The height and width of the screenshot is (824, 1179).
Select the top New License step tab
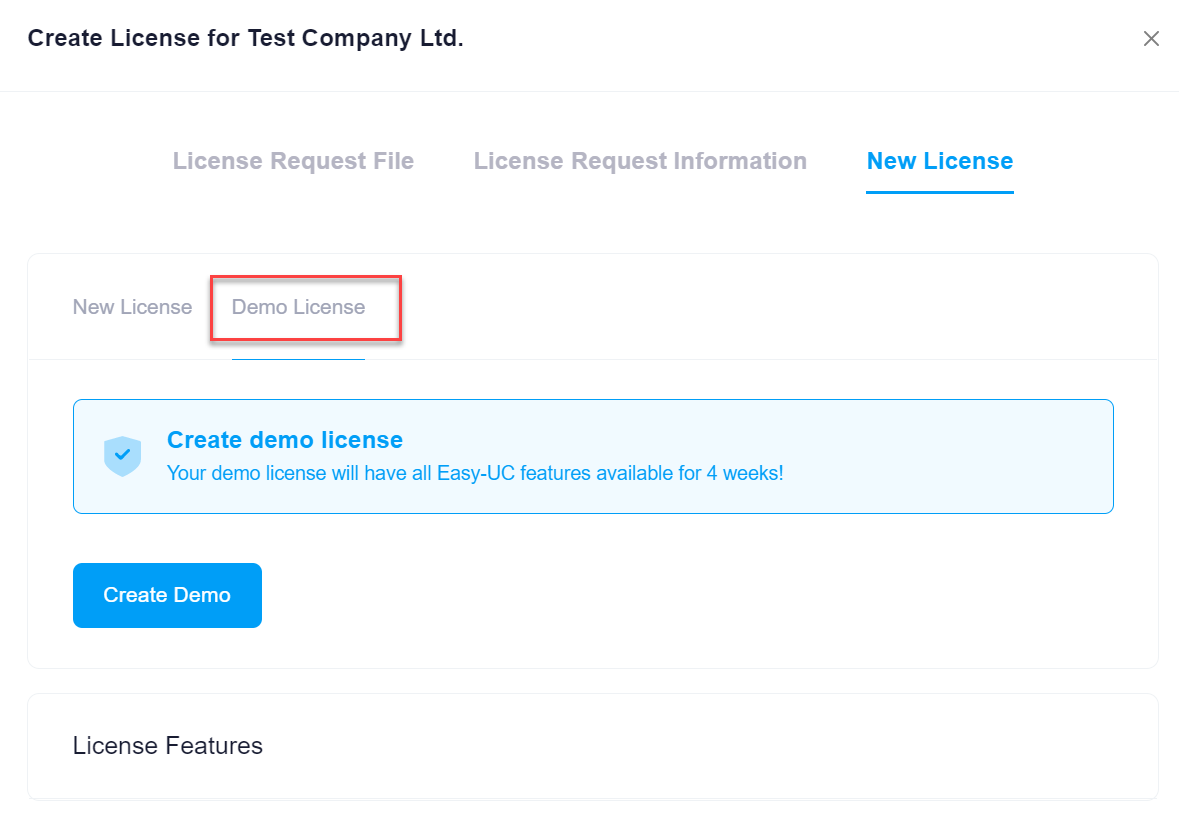point(939,161)
